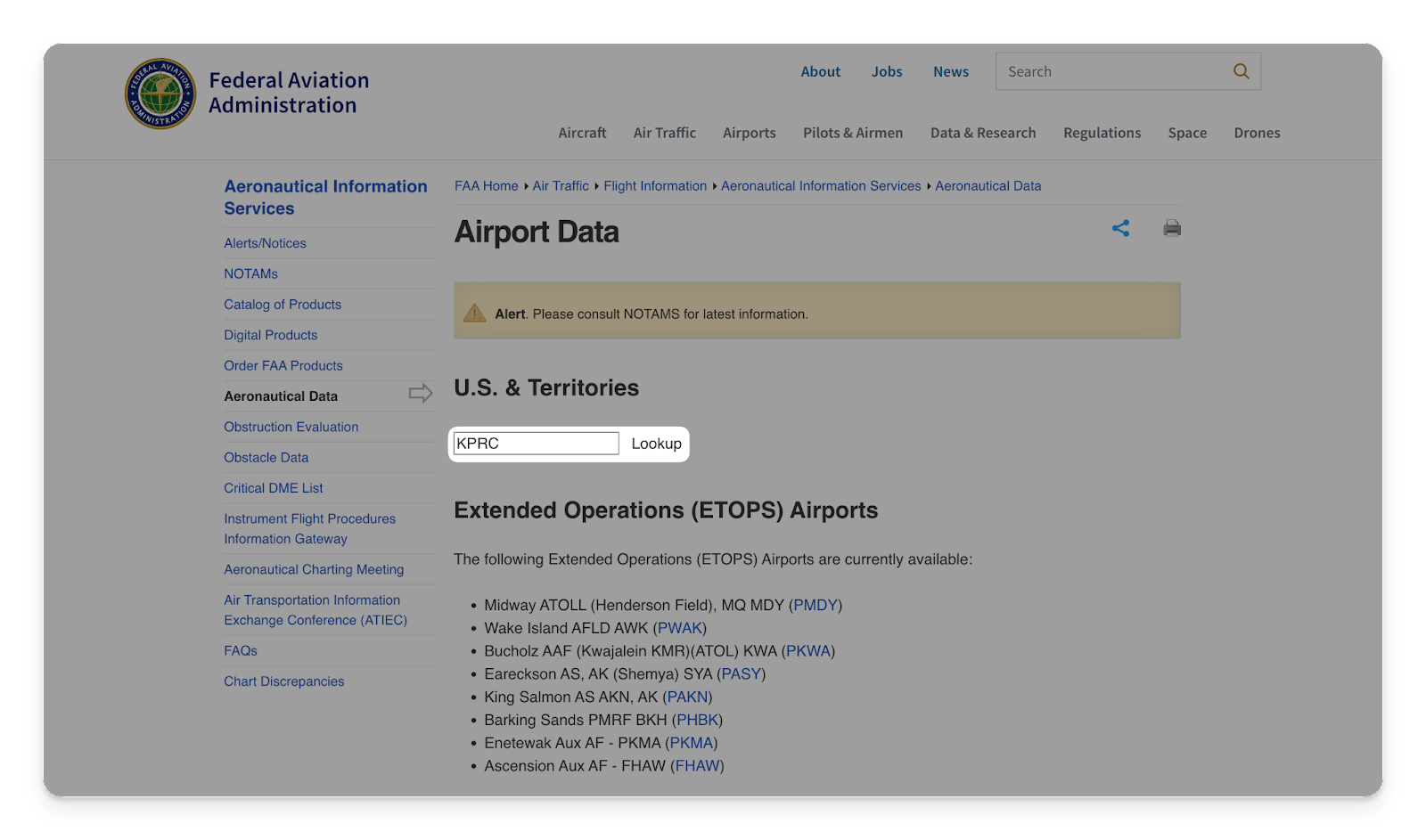The width and height of the screenshot is (1426, 840).
Task: Open Chart Discrepancies link
Action: [x=284, y=681]
